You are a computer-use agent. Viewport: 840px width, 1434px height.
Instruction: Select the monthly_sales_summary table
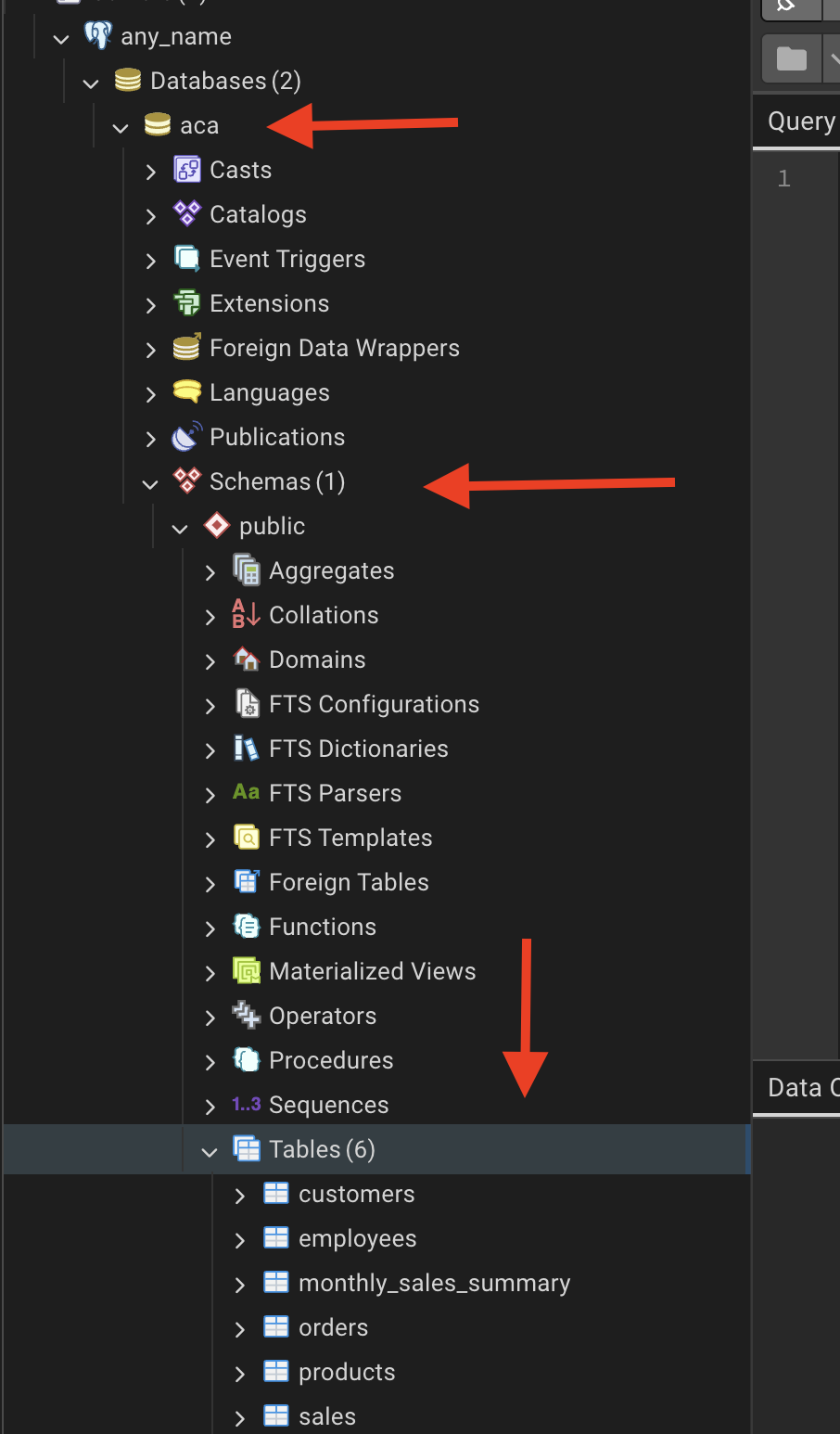[x=434, y=1283]
